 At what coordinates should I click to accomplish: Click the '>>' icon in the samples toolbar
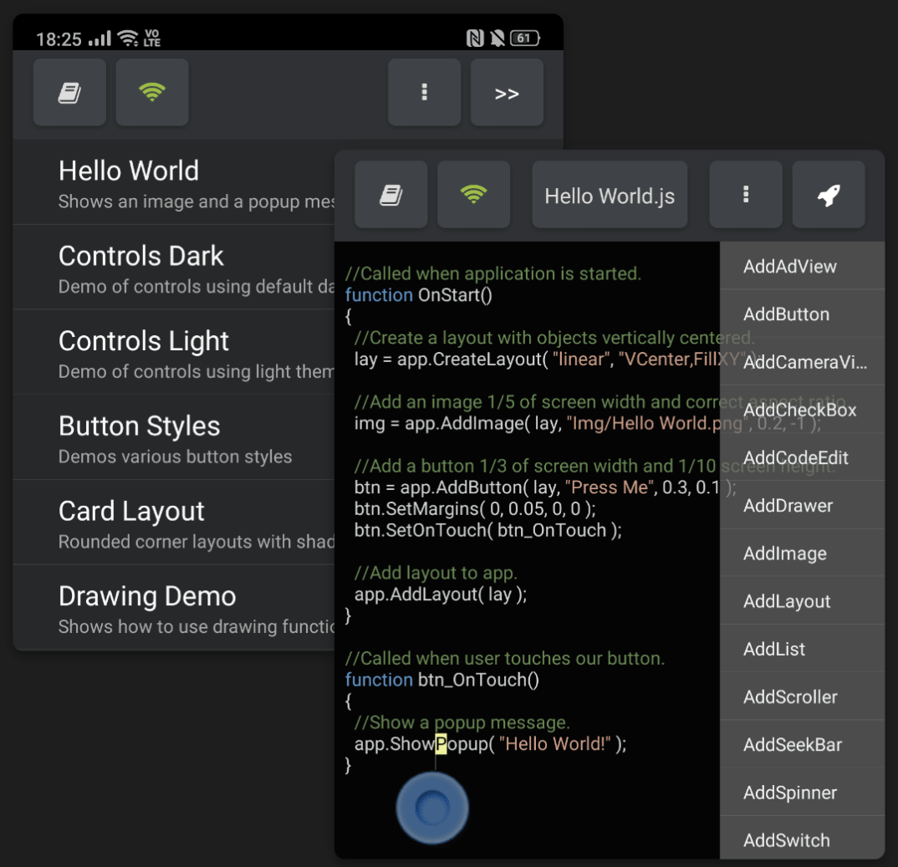click(507, 92)
